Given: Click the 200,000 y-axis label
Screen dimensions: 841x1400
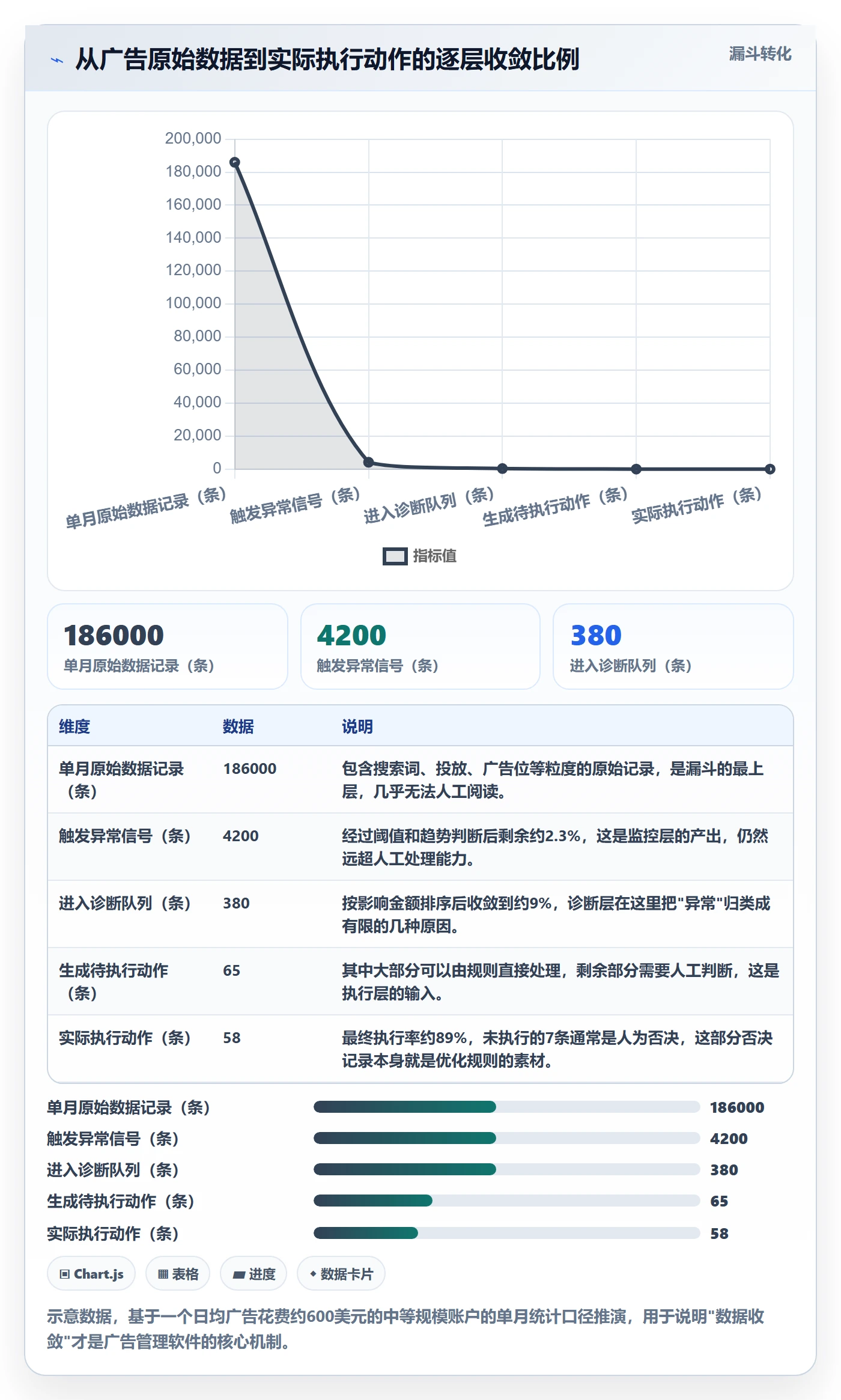Looking at the screenshot, I should point(193,139).
